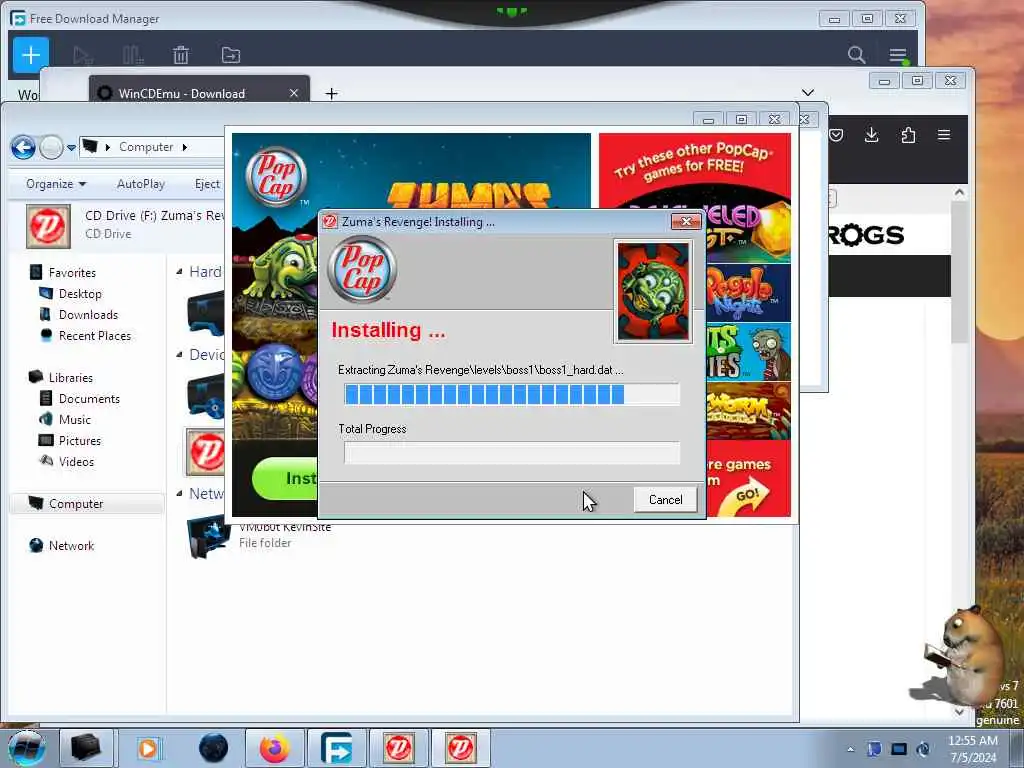Screen dimensions: 1024x768
Task: Go back in the Explorer window
Action: pos(23,148)
